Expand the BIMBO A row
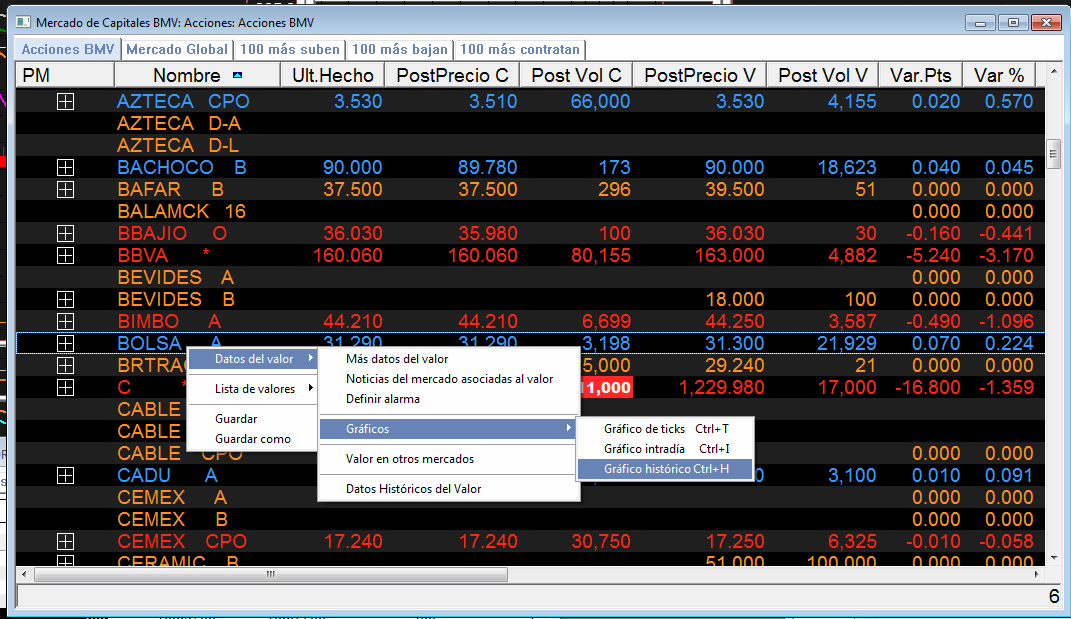 pyautogui.click(x=66, y=321)
